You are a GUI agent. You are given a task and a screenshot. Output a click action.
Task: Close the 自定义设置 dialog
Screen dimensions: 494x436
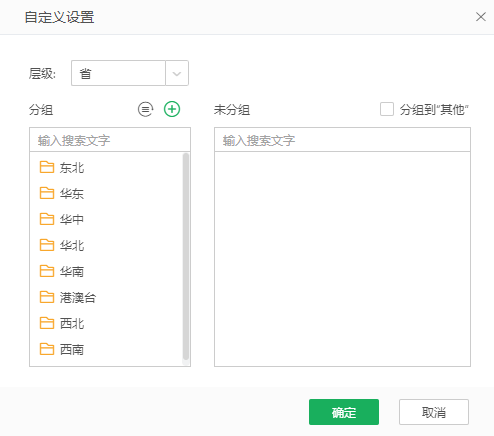pyautogui.click(x=480, y=17)
